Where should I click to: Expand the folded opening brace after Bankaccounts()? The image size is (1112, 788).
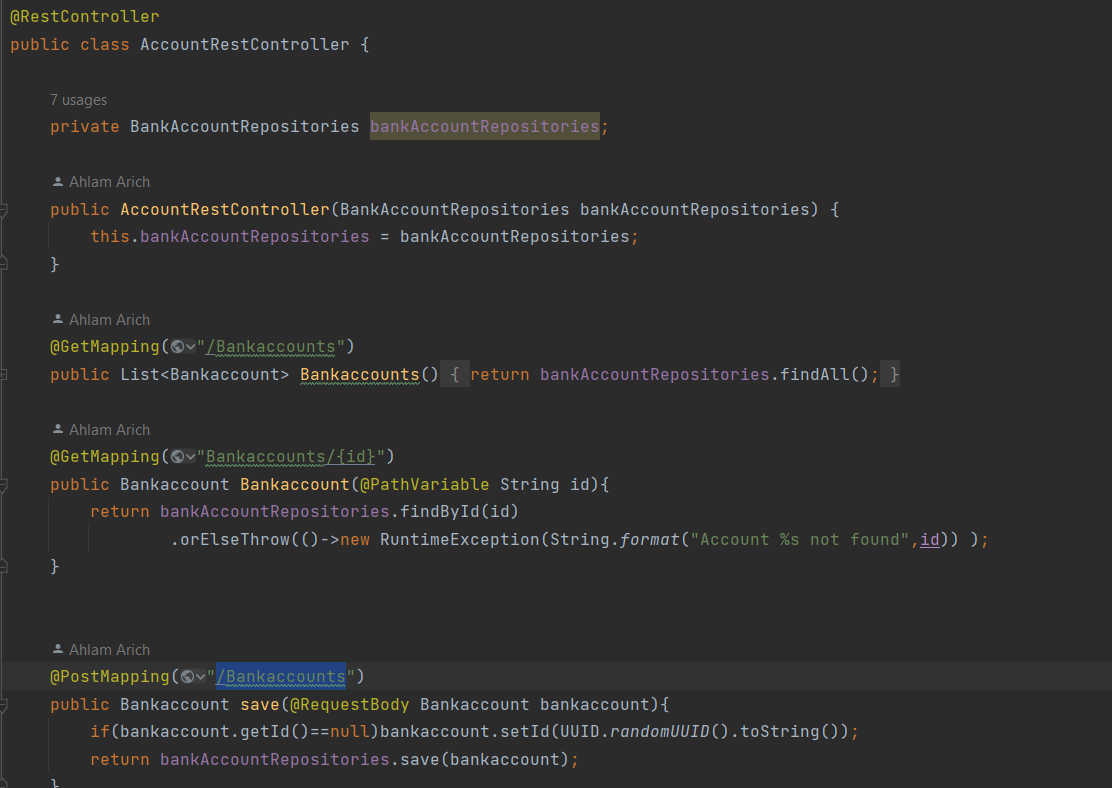click(455, 374)
